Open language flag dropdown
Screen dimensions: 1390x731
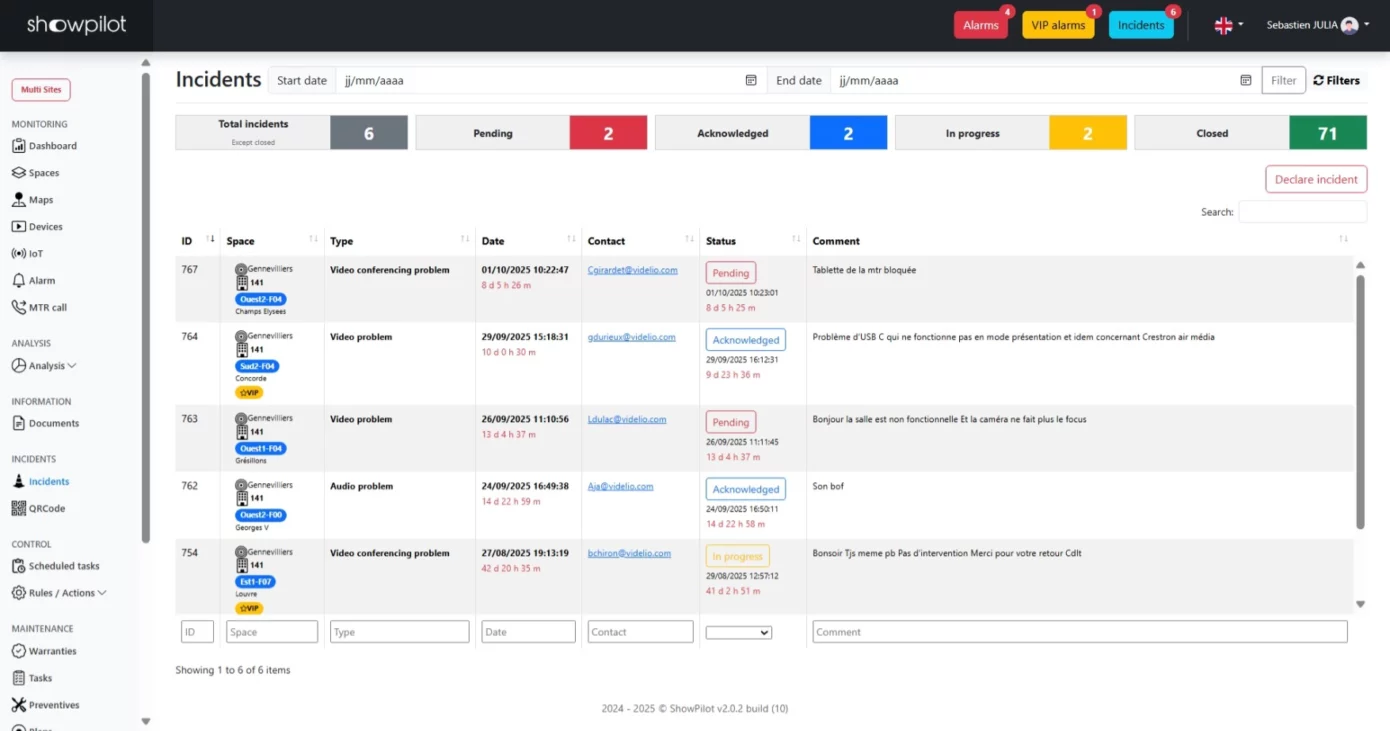(1229, 26)
